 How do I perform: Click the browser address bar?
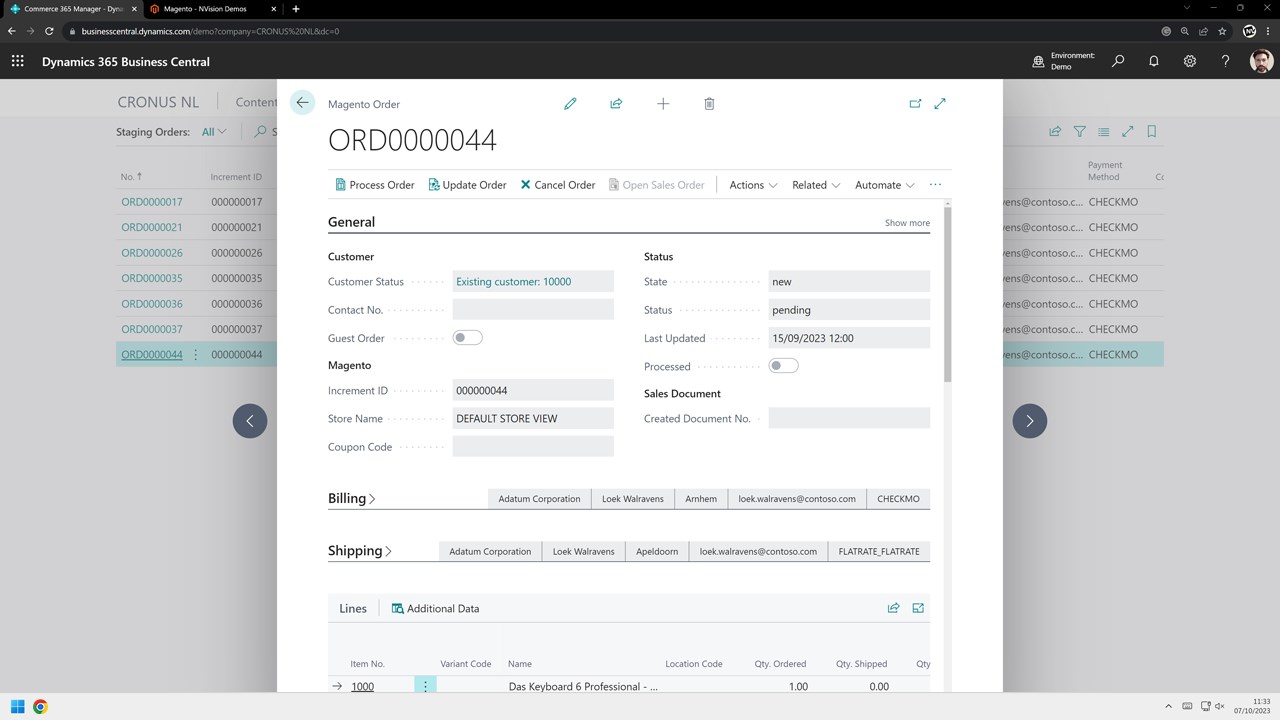point(610,31)
